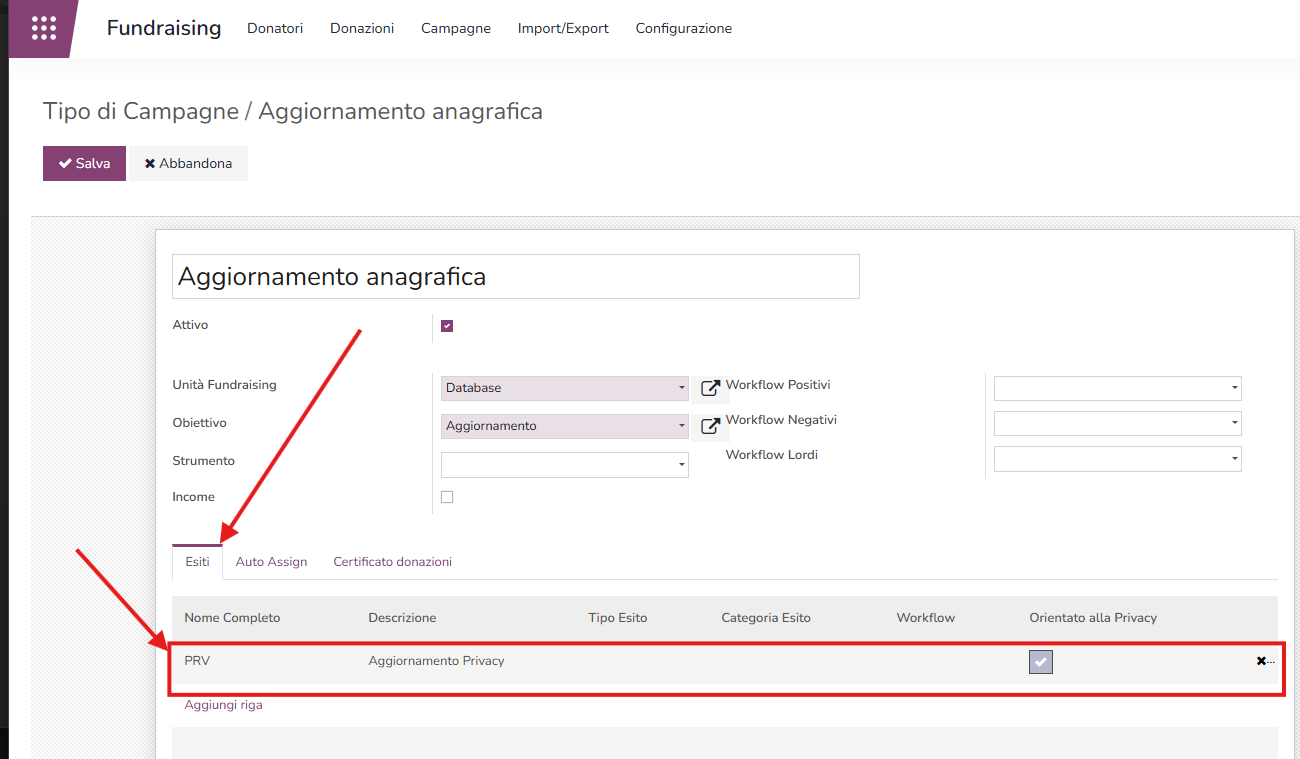Toggle Orientato alla Privacy for PRV row

(1041, 661)
